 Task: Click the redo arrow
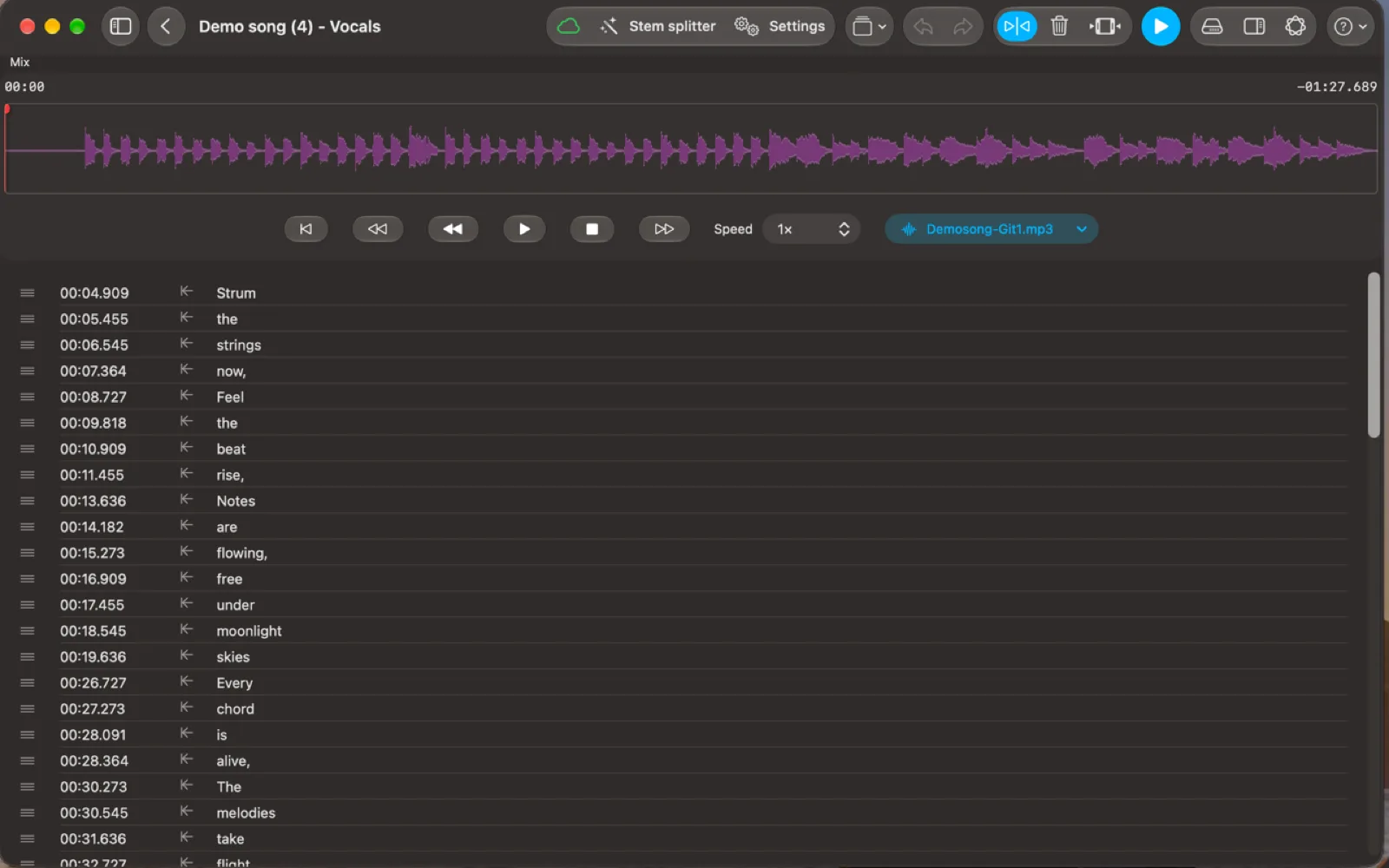click(963, 26)
